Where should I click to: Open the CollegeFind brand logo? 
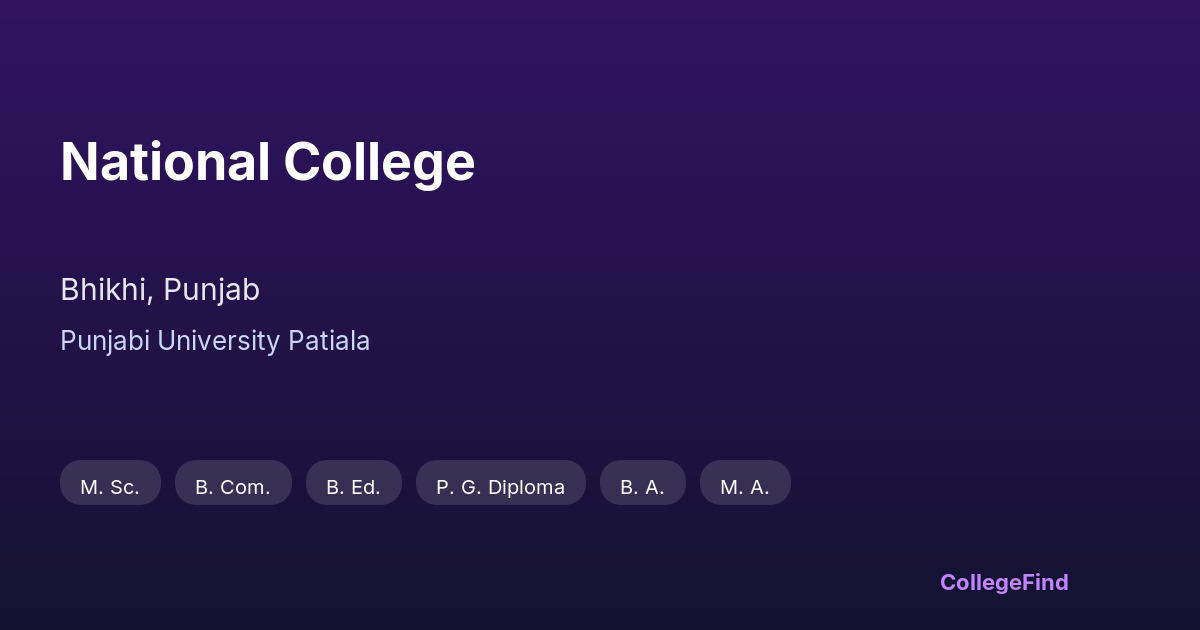[1004, 582]
